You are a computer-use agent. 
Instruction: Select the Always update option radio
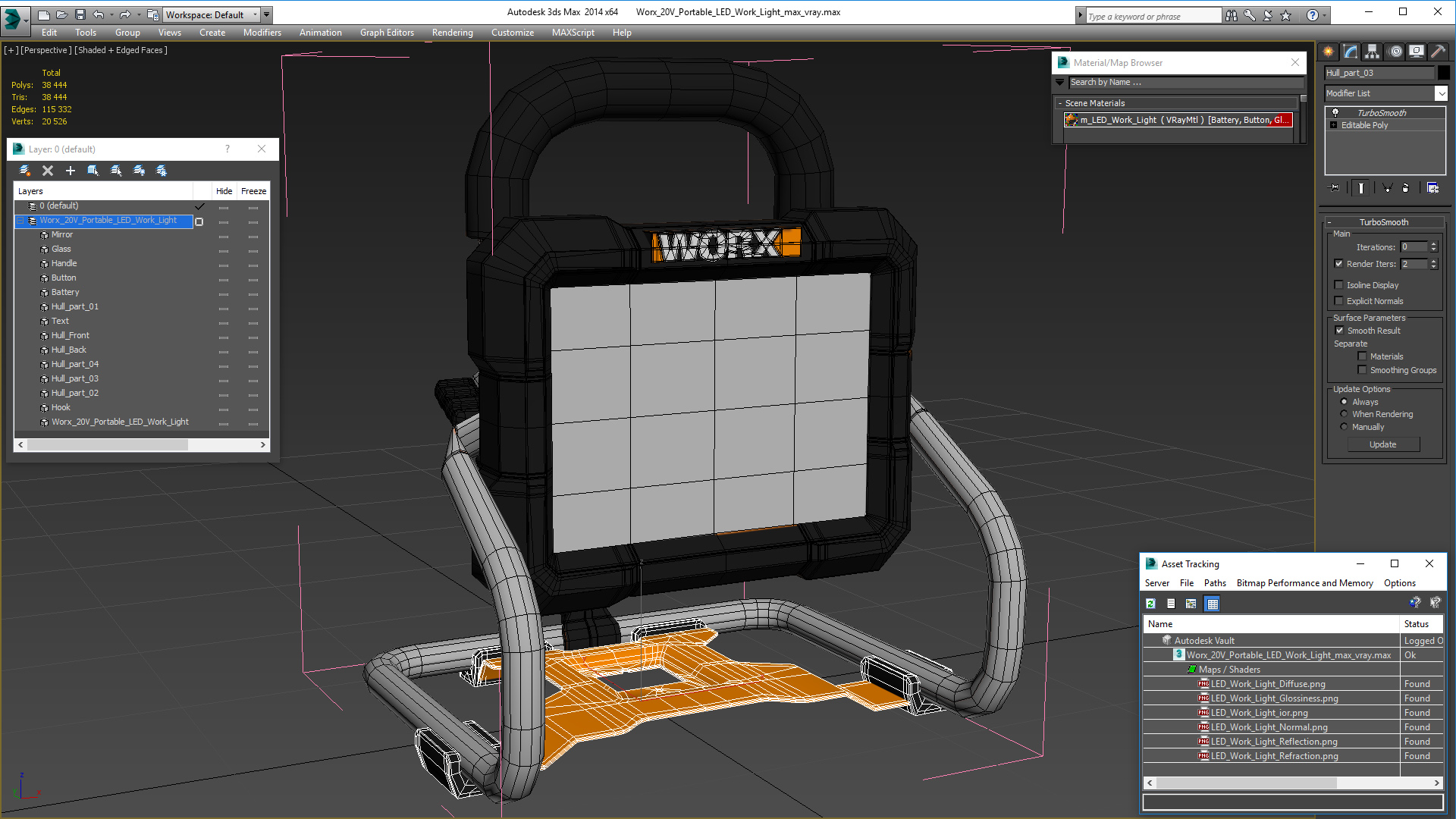point(1345,402)
